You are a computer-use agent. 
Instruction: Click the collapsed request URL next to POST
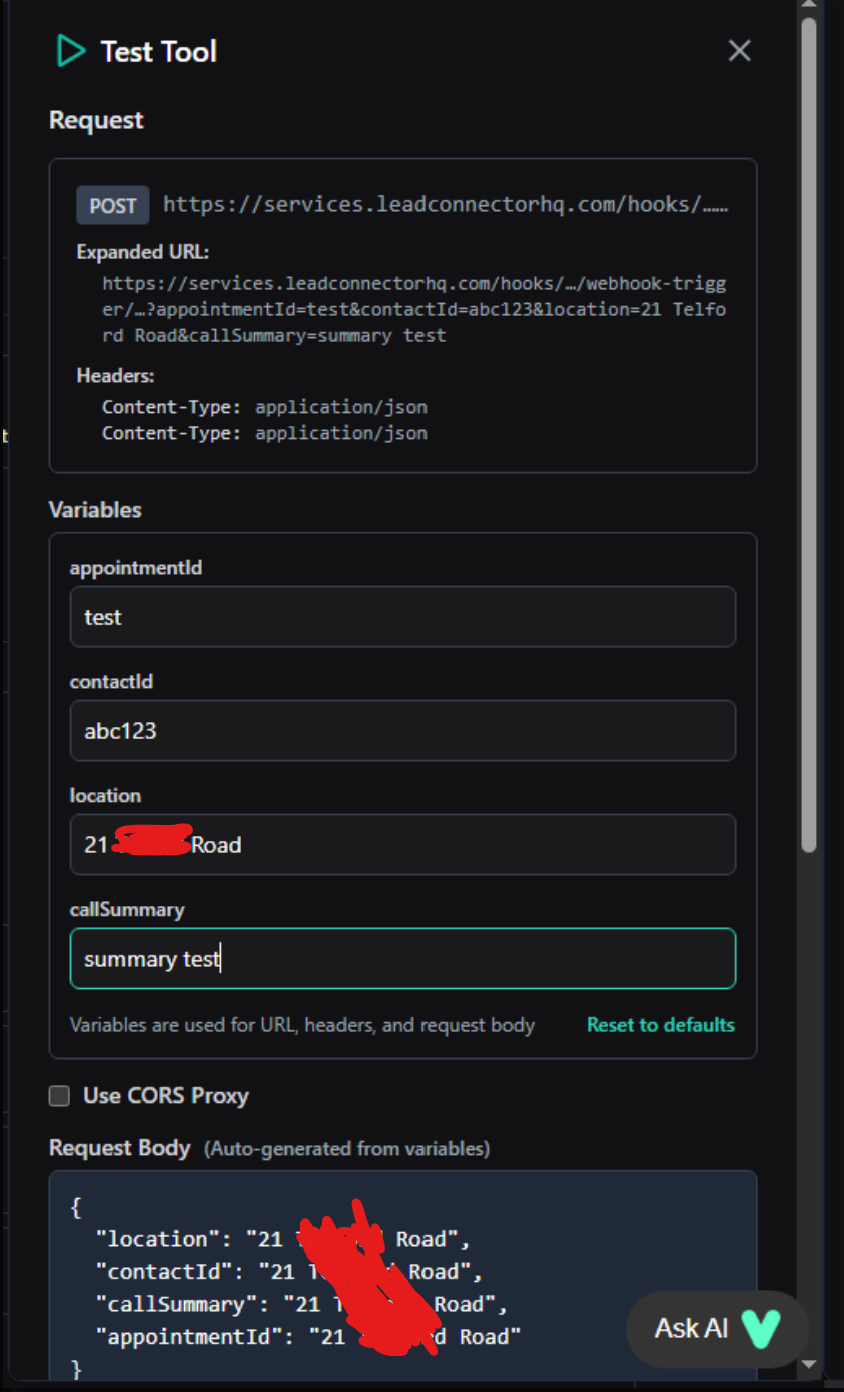click(x=445, y=205)
